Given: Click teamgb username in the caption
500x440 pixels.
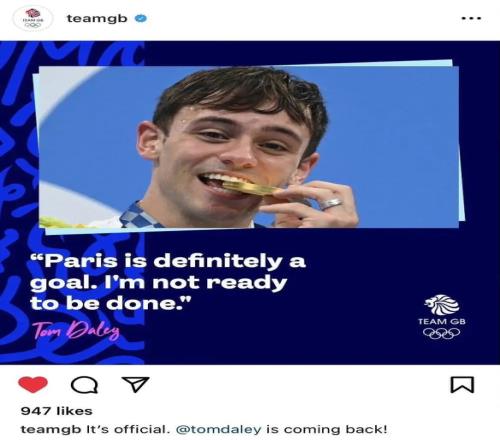Looking at the screenshot, I should click(x=51, y=429).
